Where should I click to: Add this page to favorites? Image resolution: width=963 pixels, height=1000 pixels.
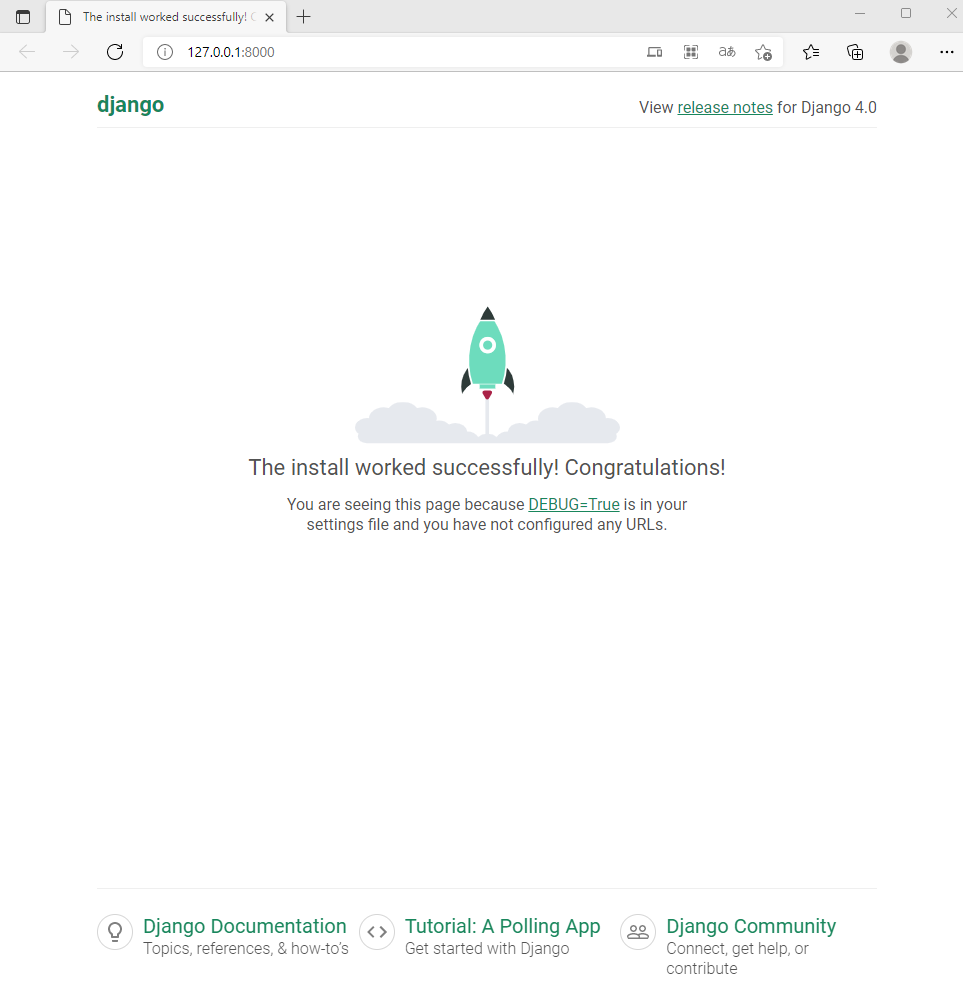coord(763,52)
